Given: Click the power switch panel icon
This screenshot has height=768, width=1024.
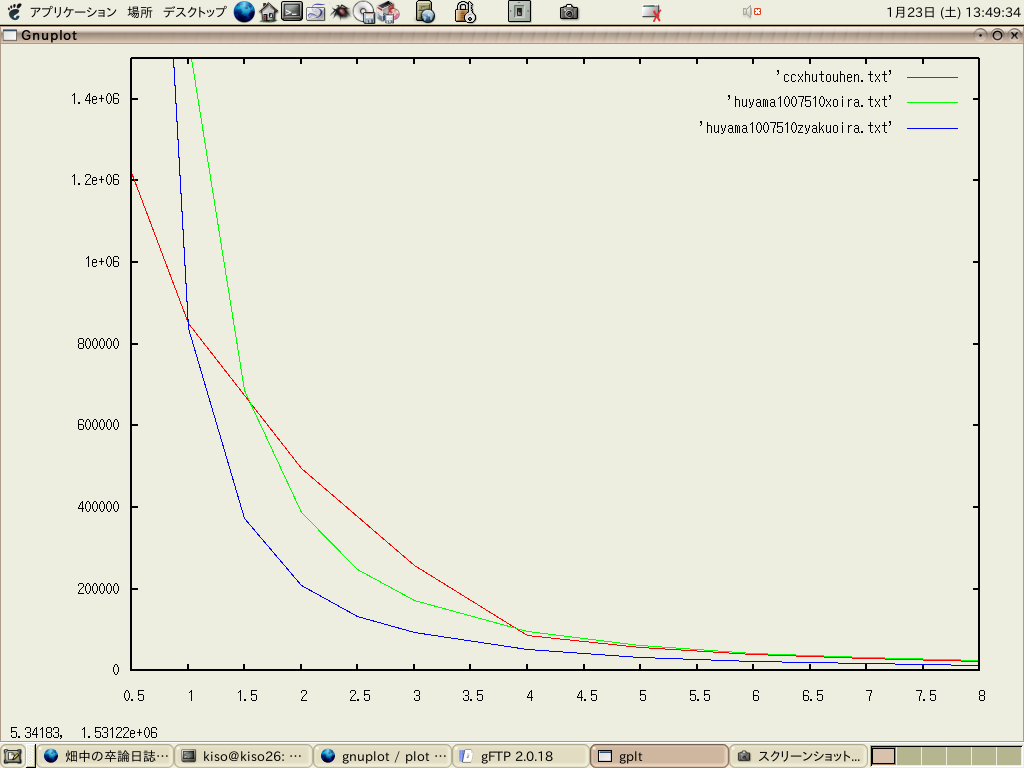Looking at the screenshot, I should pos(519,12).
